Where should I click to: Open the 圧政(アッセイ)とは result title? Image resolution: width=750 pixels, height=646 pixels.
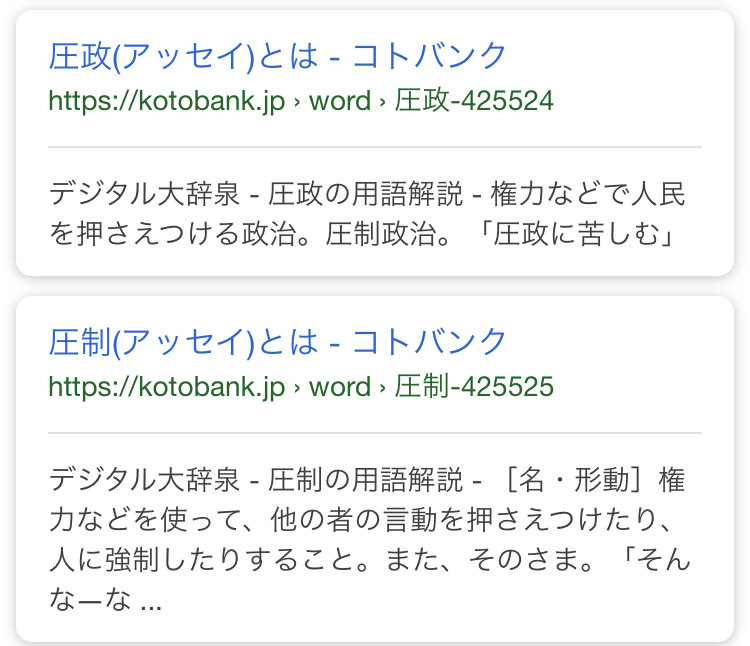[278, 56]
